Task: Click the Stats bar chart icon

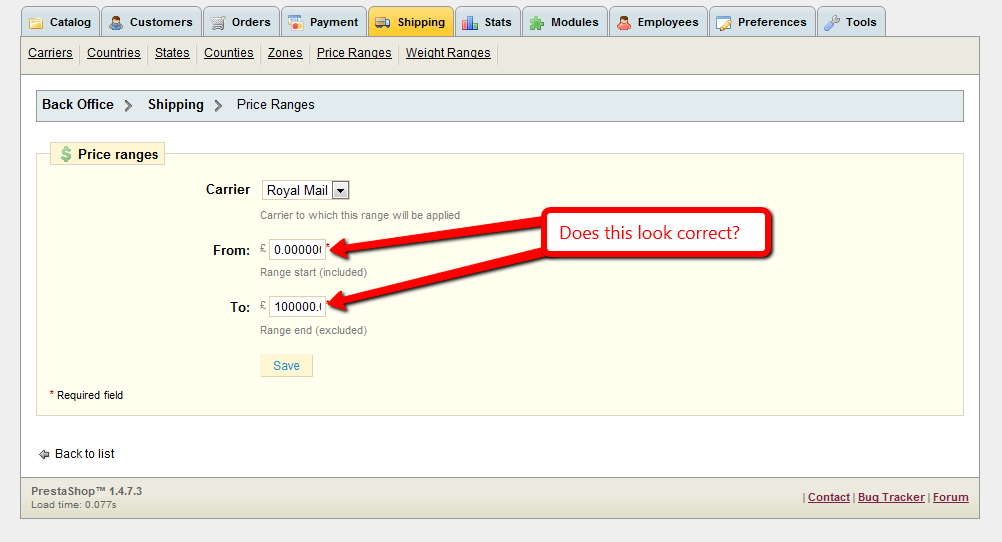Action: point(470,23)
